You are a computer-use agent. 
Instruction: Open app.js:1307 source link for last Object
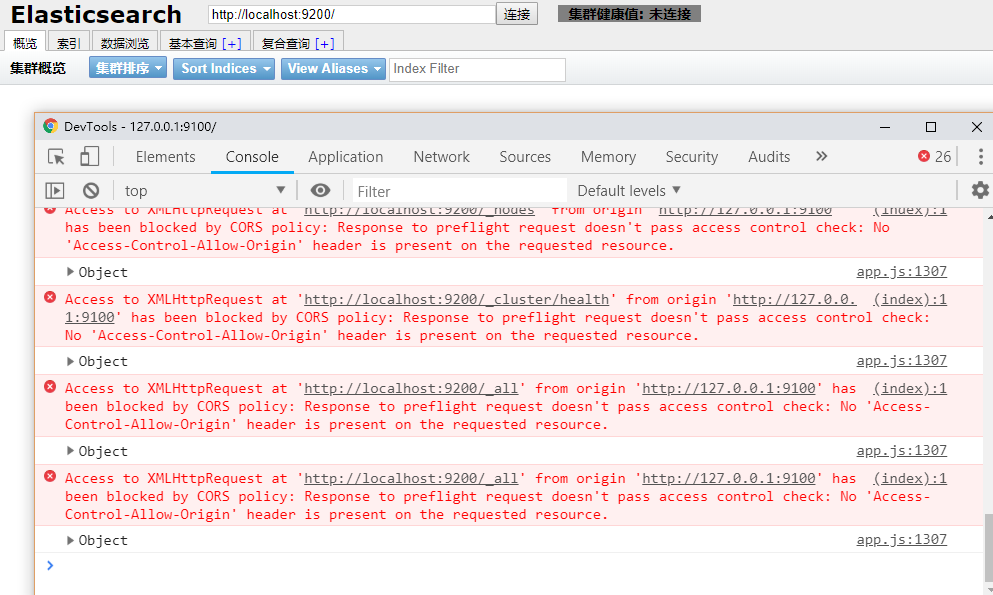pos(902,539)
